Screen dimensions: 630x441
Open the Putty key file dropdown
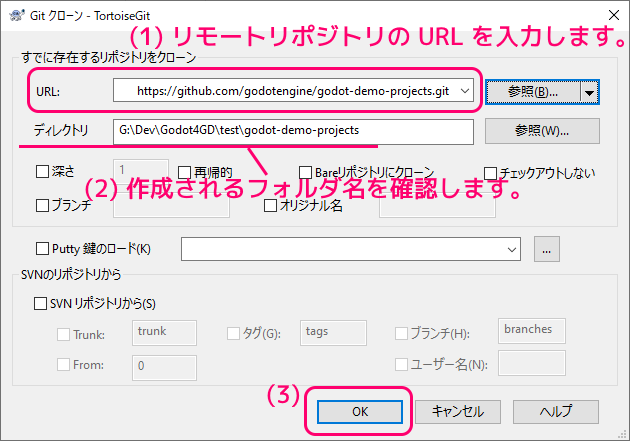pyautogui.click(x=511, y=249)
